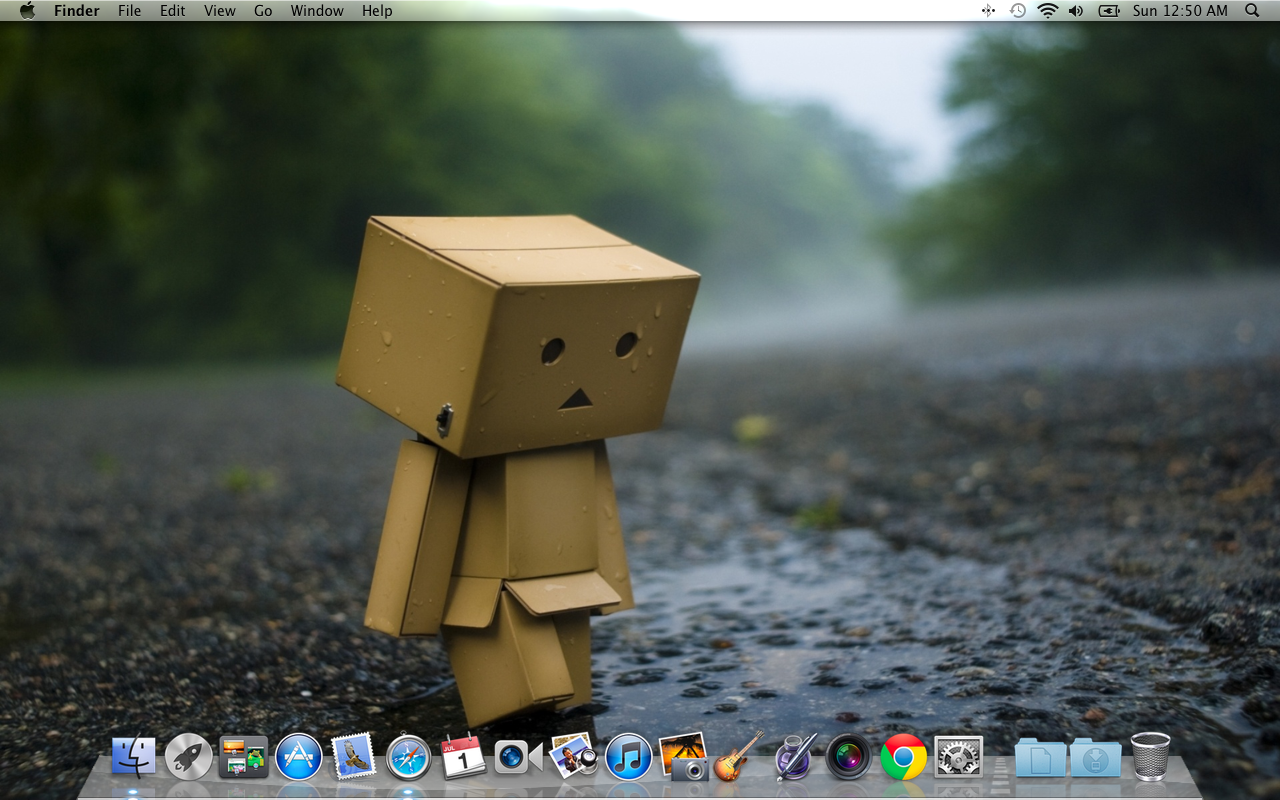Open the App Store in Dock

point(298,757)
